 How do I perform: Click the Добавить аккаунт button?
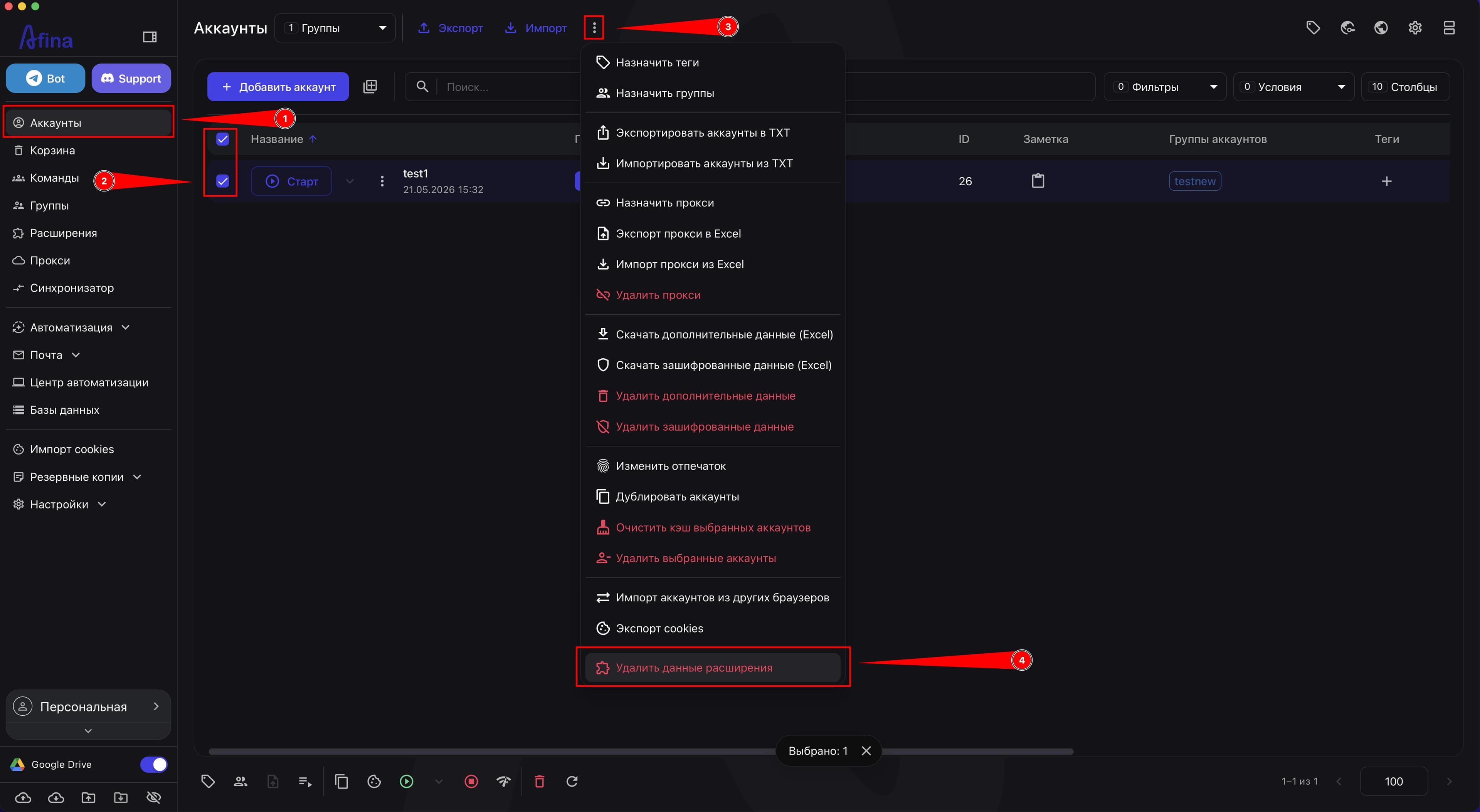point(278,87)
